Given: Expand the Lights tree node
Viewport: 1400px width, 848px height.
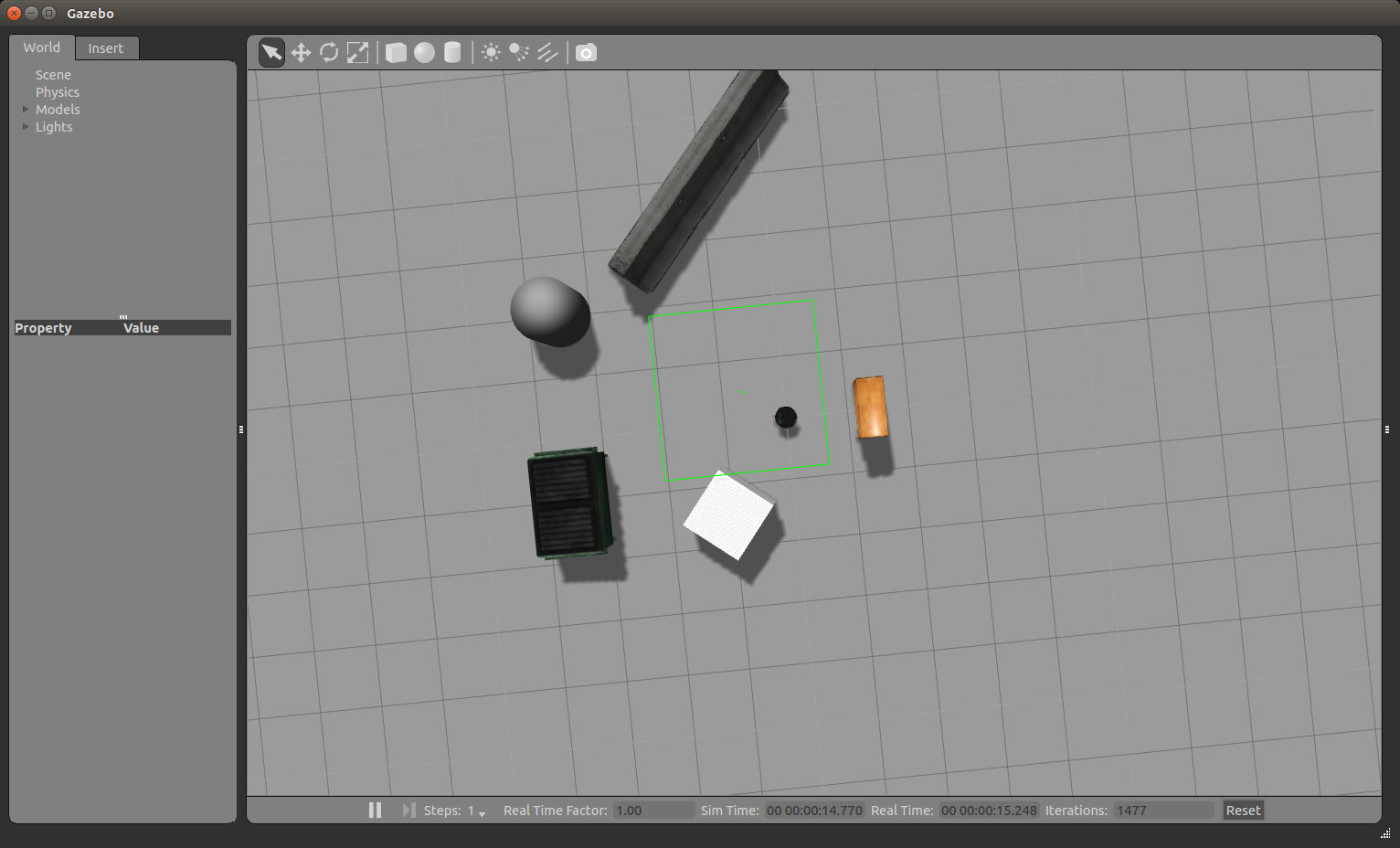Looking at the screenshot, I should point(26,127).
